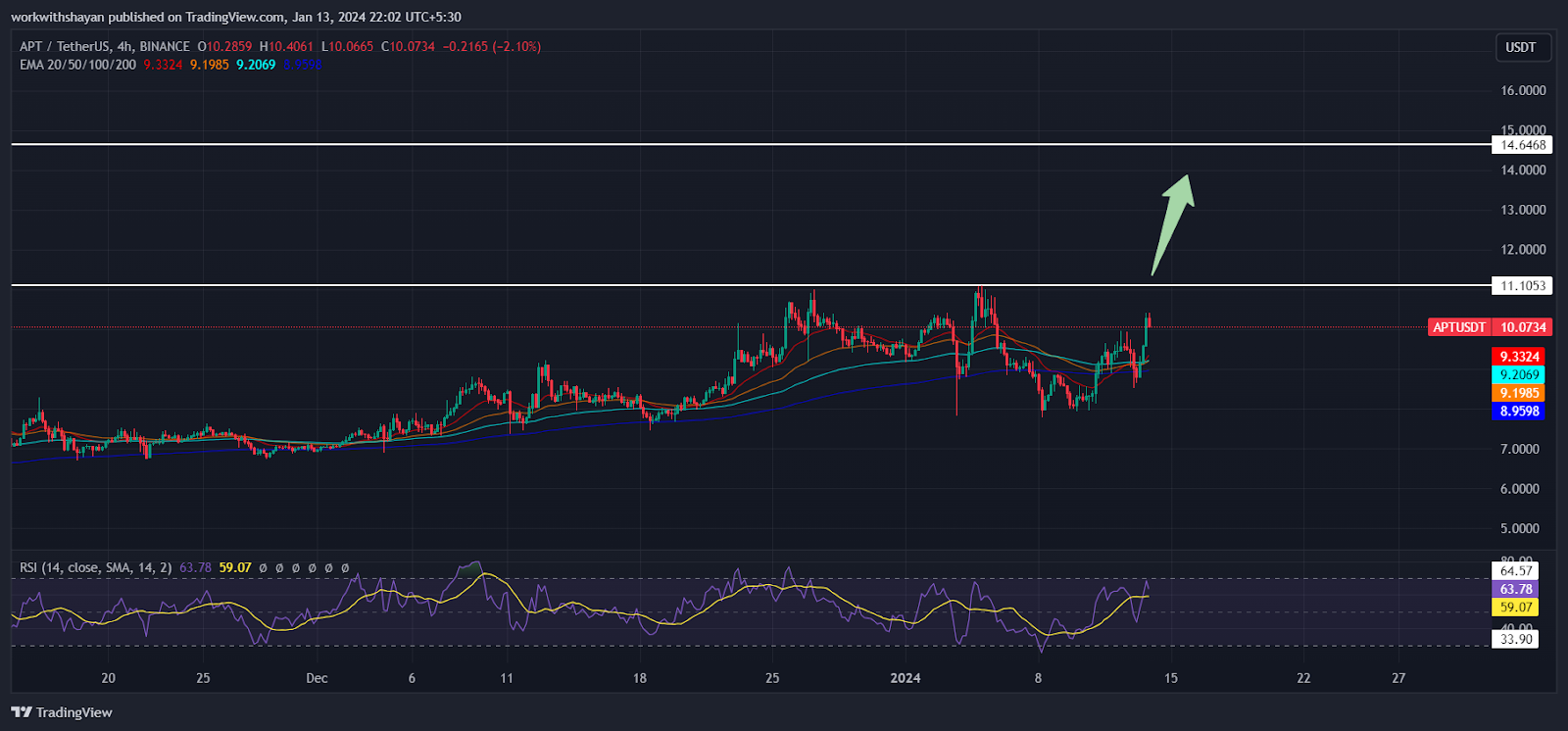This screenshot has width=1568, height=731.
Task: Click the blue 8.9598 EMA label
Action: coord(1519,412)
